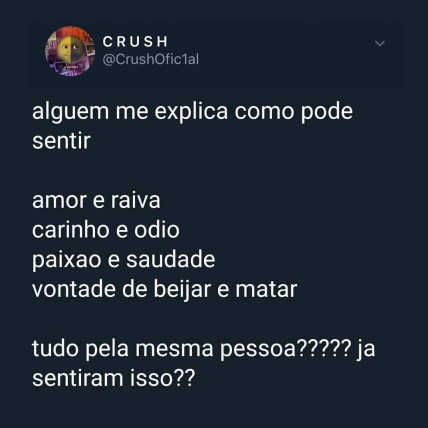The image size is (428, 428).
Task: Click the 'sentiram isso??' closing line
Action: coord(113,378)
